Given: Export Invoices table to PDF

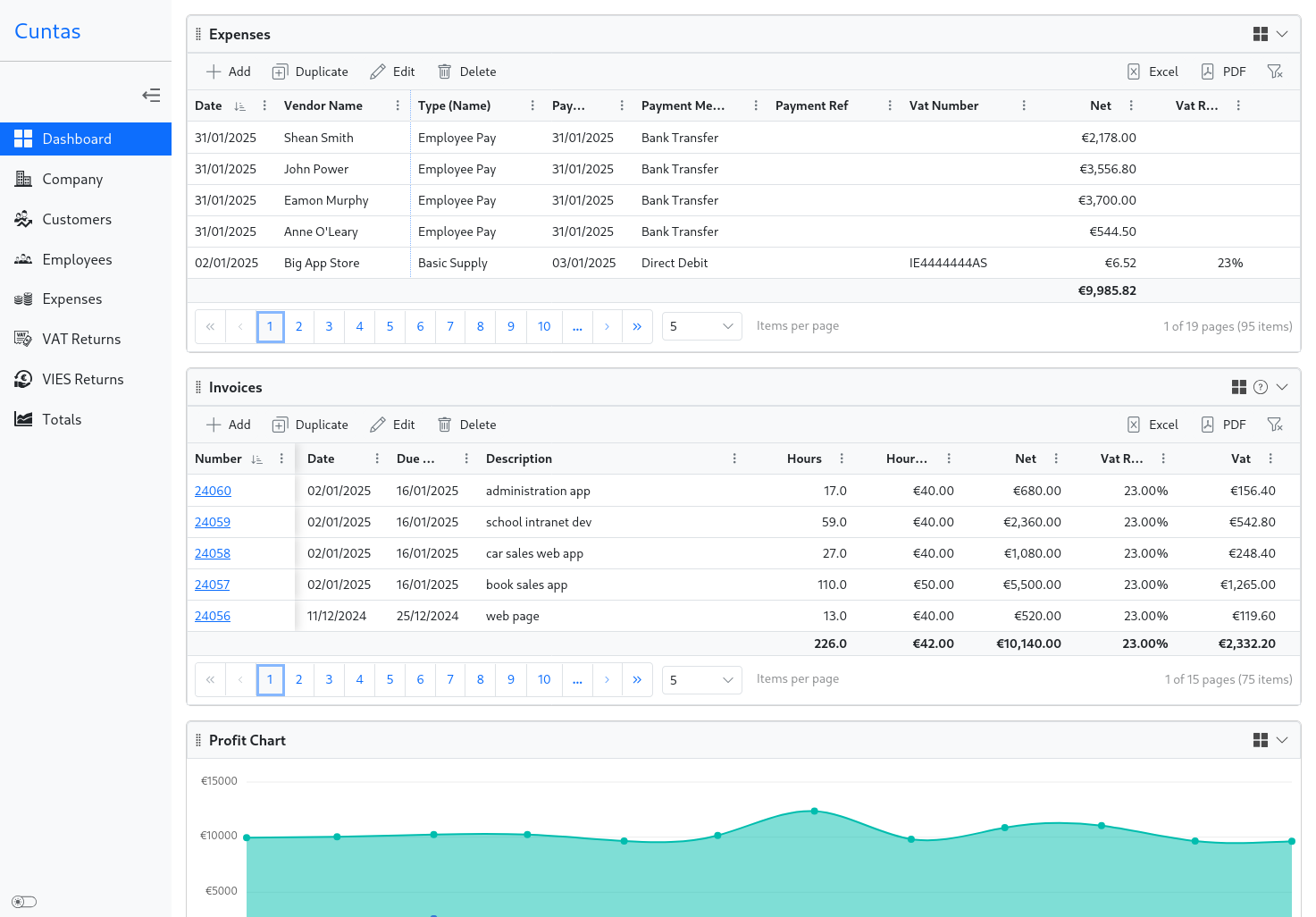Looking at the screenshot, I should (1223, 425).
